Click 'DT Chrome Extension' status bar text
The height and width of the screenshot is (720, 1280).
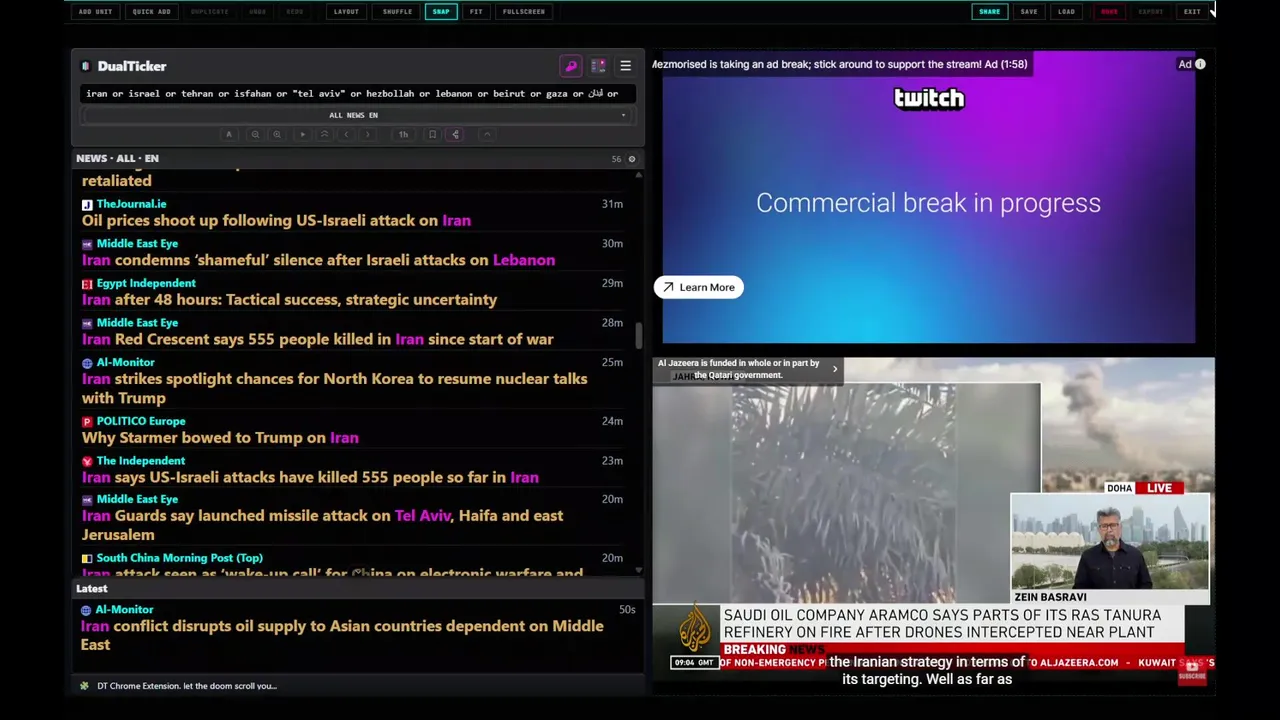tap(186, 686)
